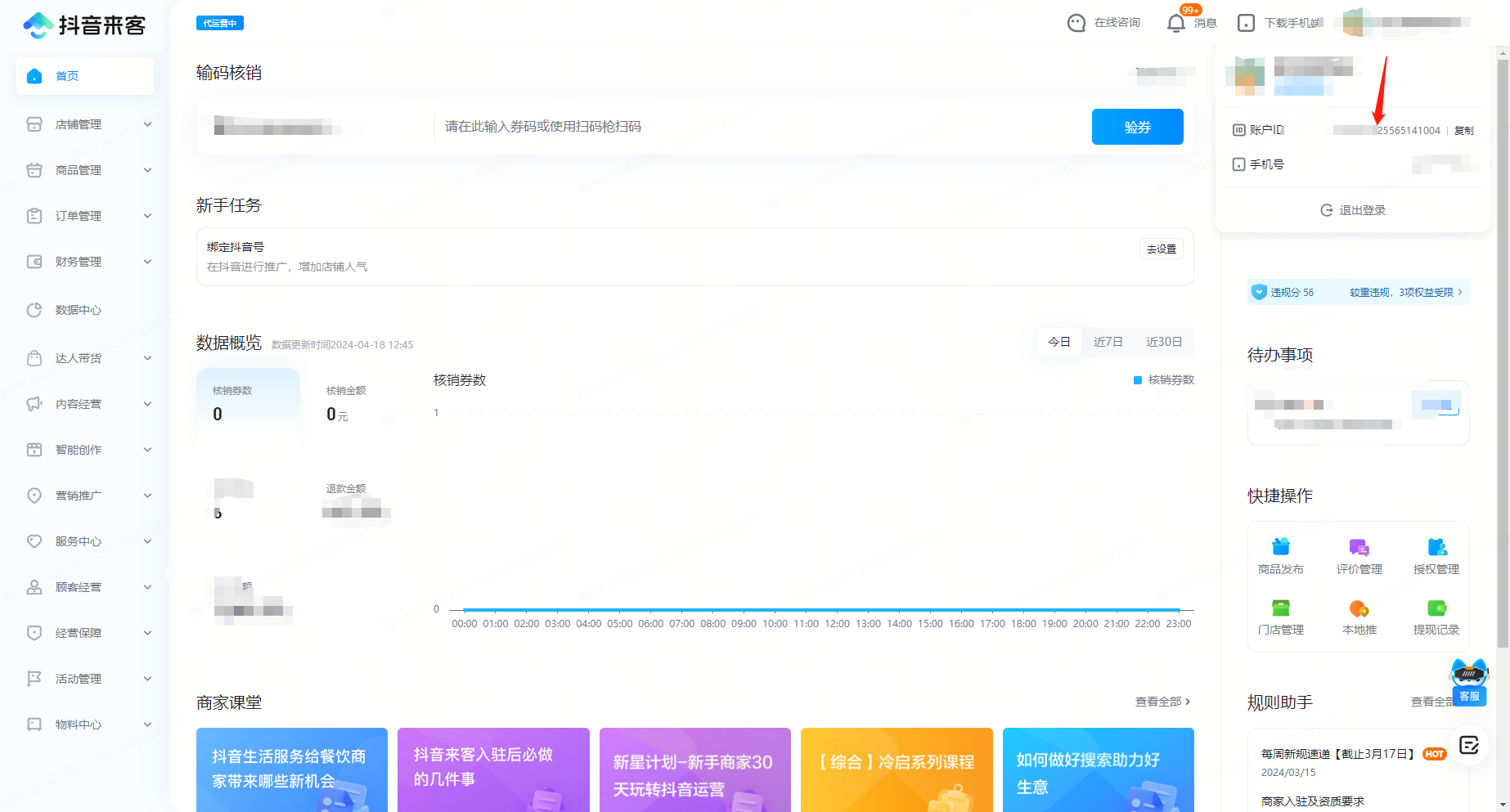This screenshot has width=1510, height=812.
Task: Expand the 订单管理 chevron
Action: [x=148, y=216]
